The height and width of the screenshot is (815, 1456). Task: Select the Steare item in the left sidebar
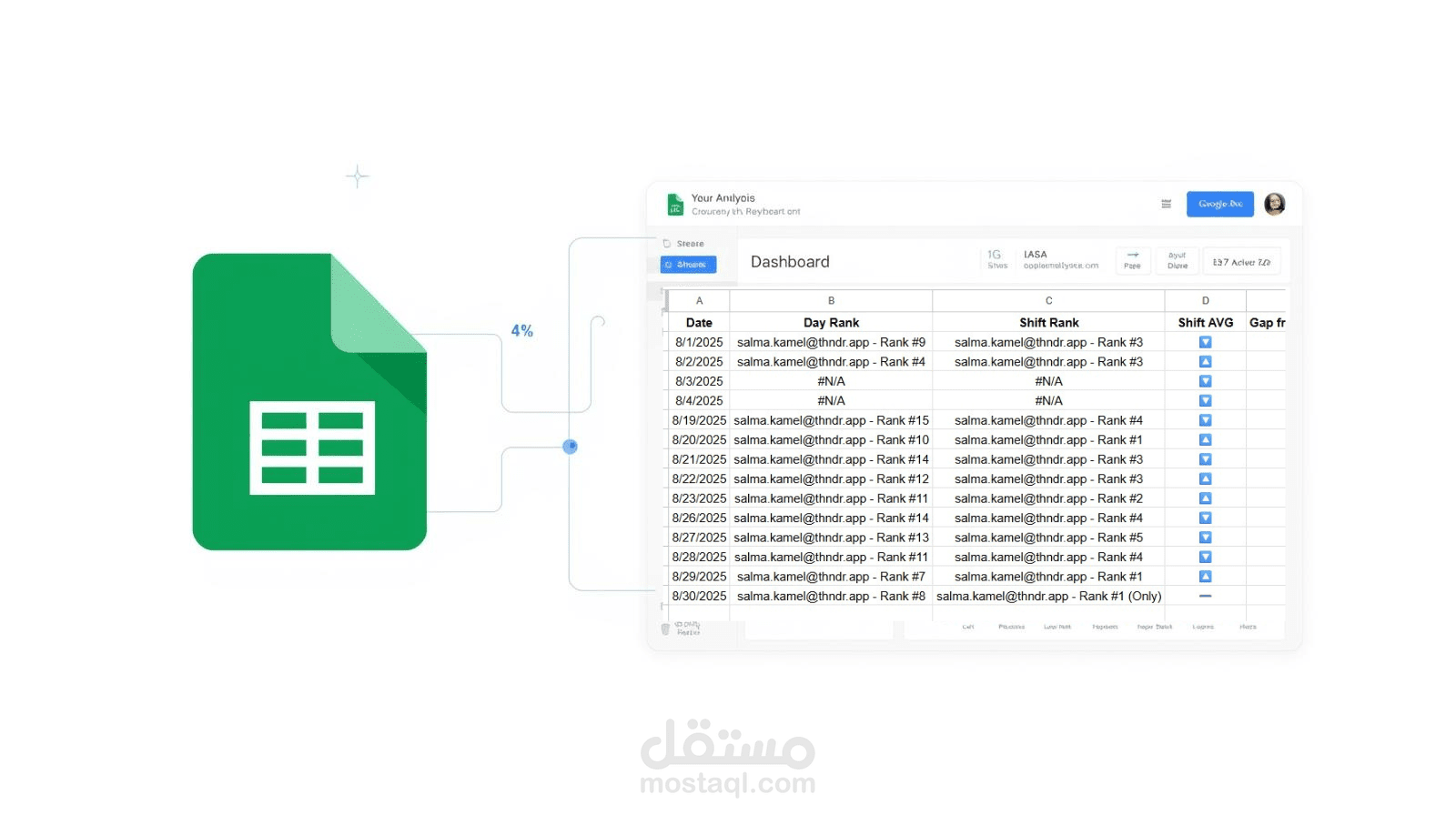coord(684,244)
